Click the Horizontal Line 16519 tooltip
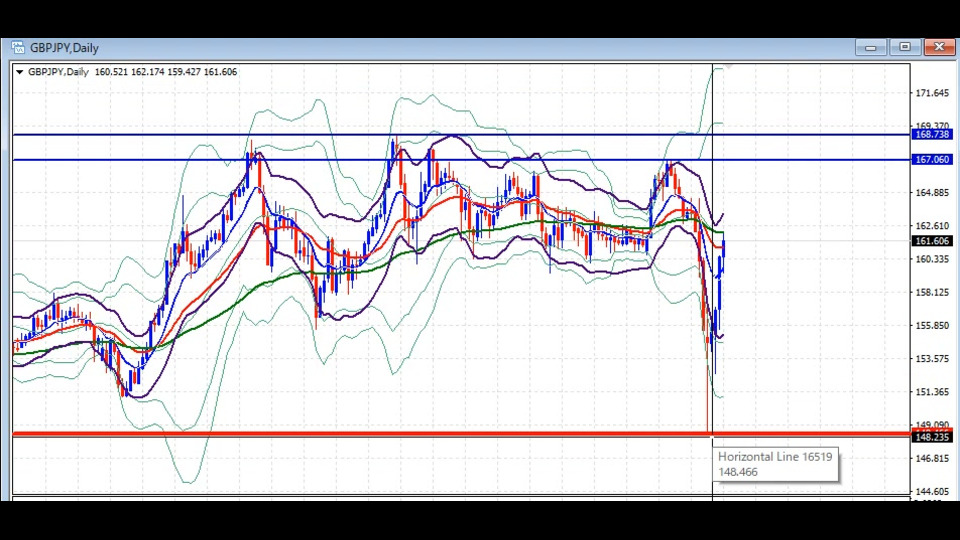The image size is (960, 540). coord(775,465)
